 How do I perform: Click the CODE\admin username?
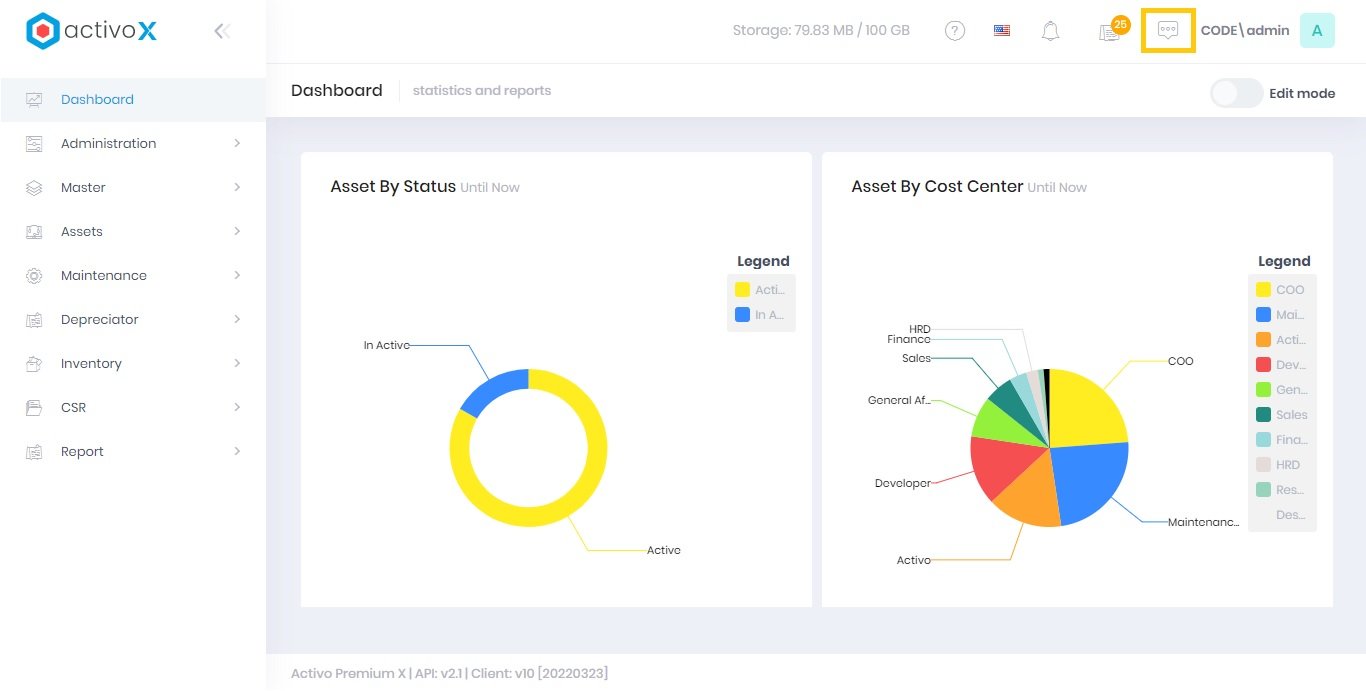(x=1244, y=31)
